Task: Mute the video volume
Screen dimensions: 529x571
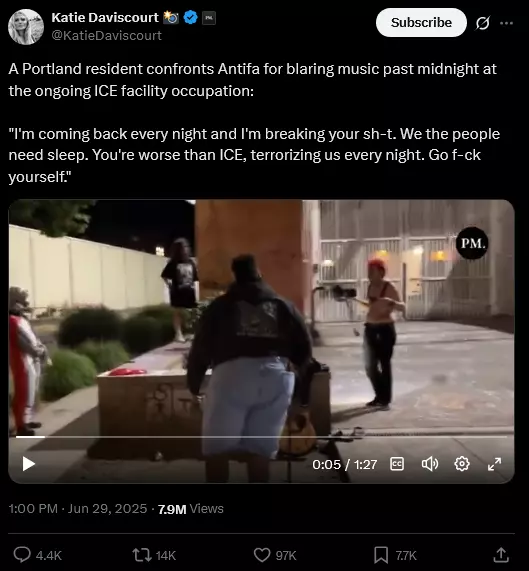Action: 430,464
